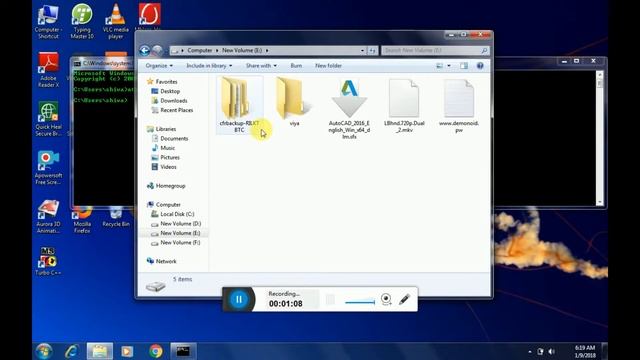Open the Organize menu

159,66
